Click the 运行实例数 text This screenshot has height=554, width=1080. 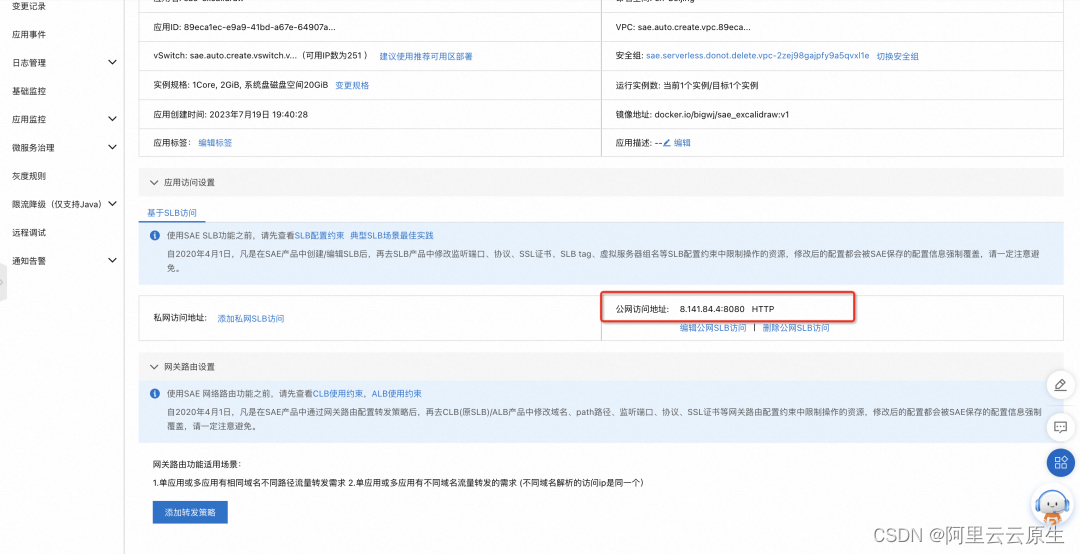[x=687, y=85]
